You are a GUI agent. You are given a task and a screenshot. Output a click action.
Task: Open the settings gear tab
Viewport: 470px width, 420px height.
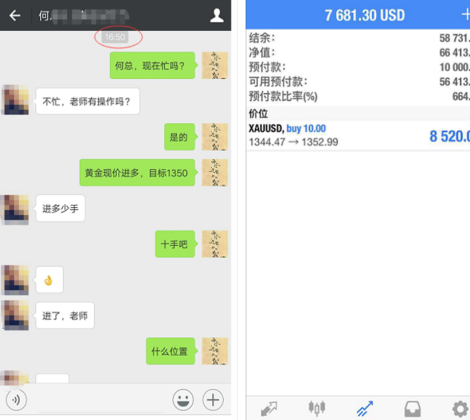tap(461, 409)
